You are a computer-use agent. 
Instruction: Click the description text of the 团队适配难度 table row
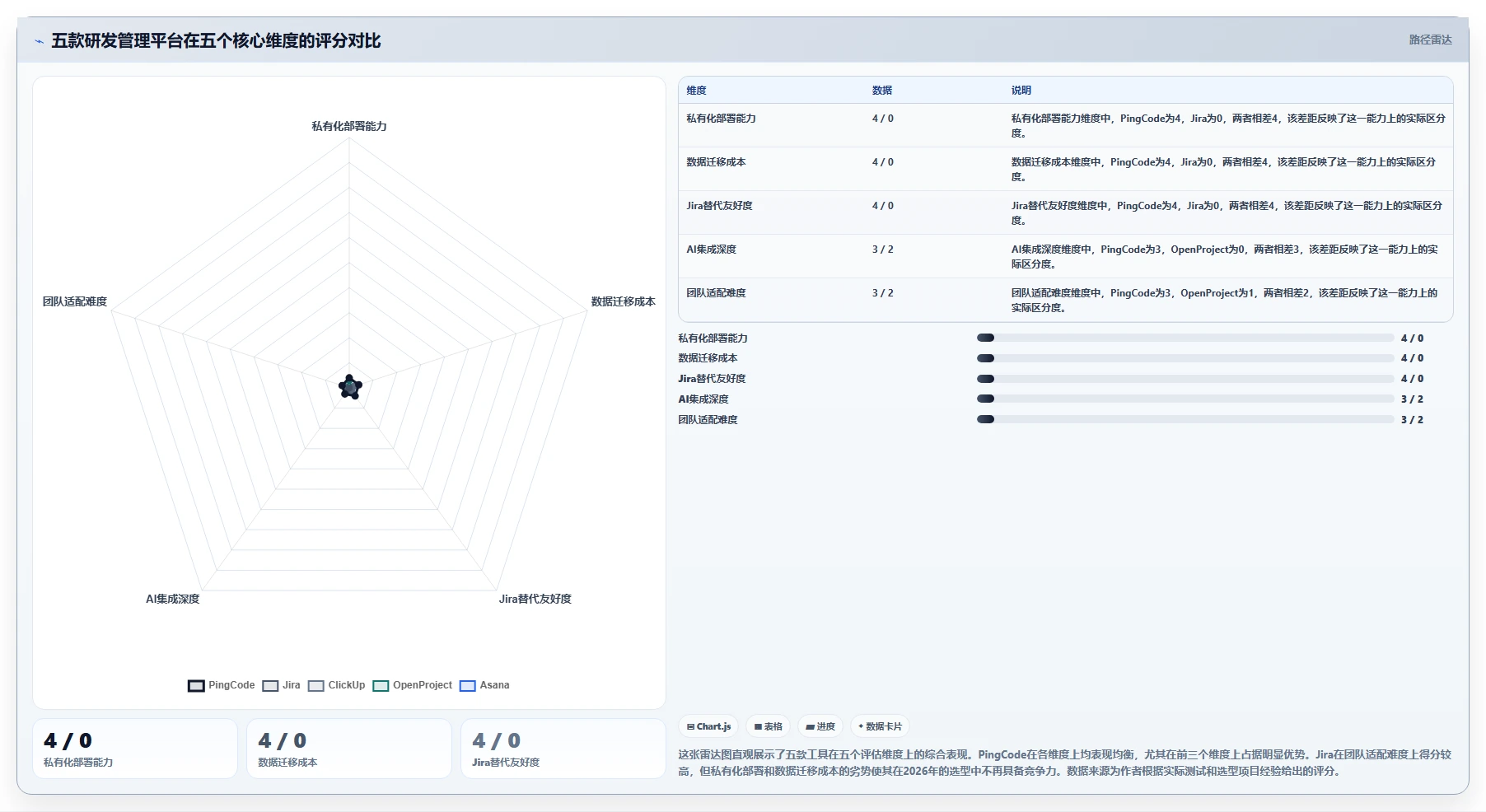tap(1224, 301)
